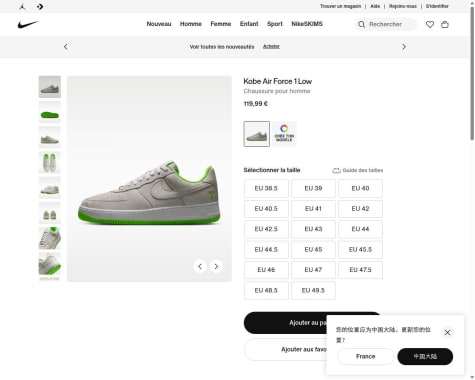Open the Jordan brand logo link
Viewport: 475px width, 380px height.
coord(22,6)
